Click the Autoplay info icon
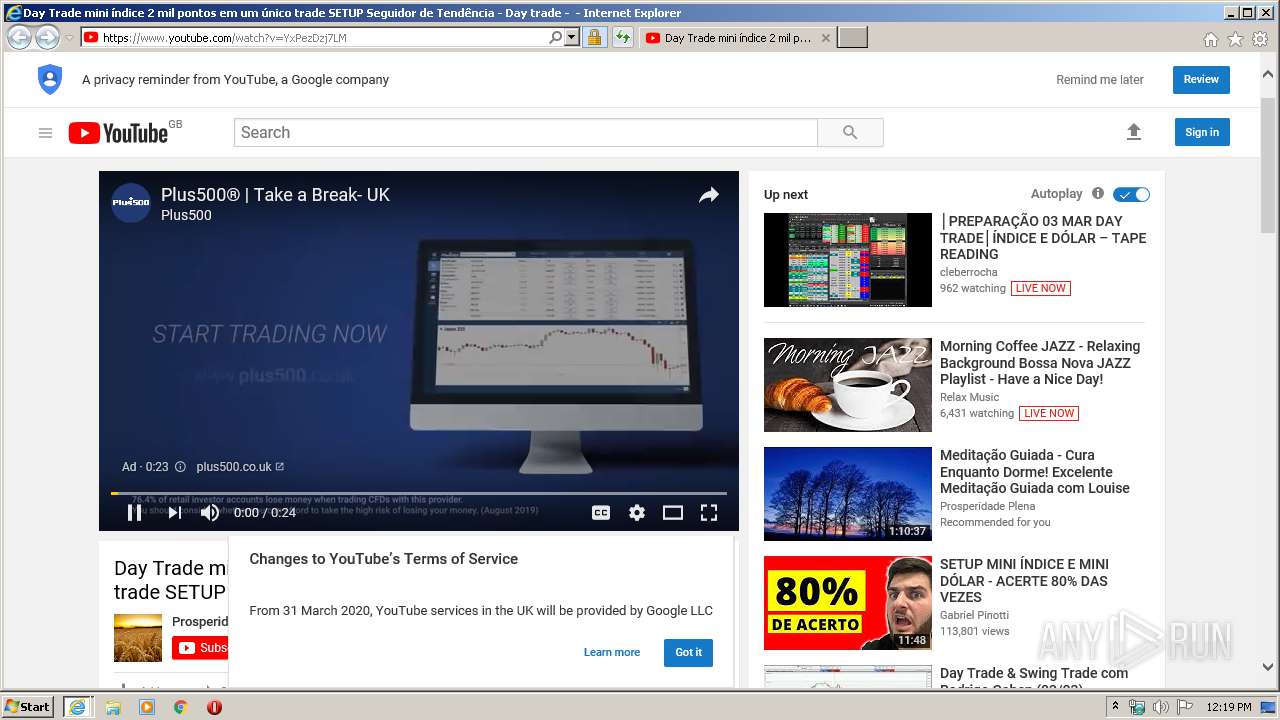The image size is (1280, 720). tap(1098, 194)
